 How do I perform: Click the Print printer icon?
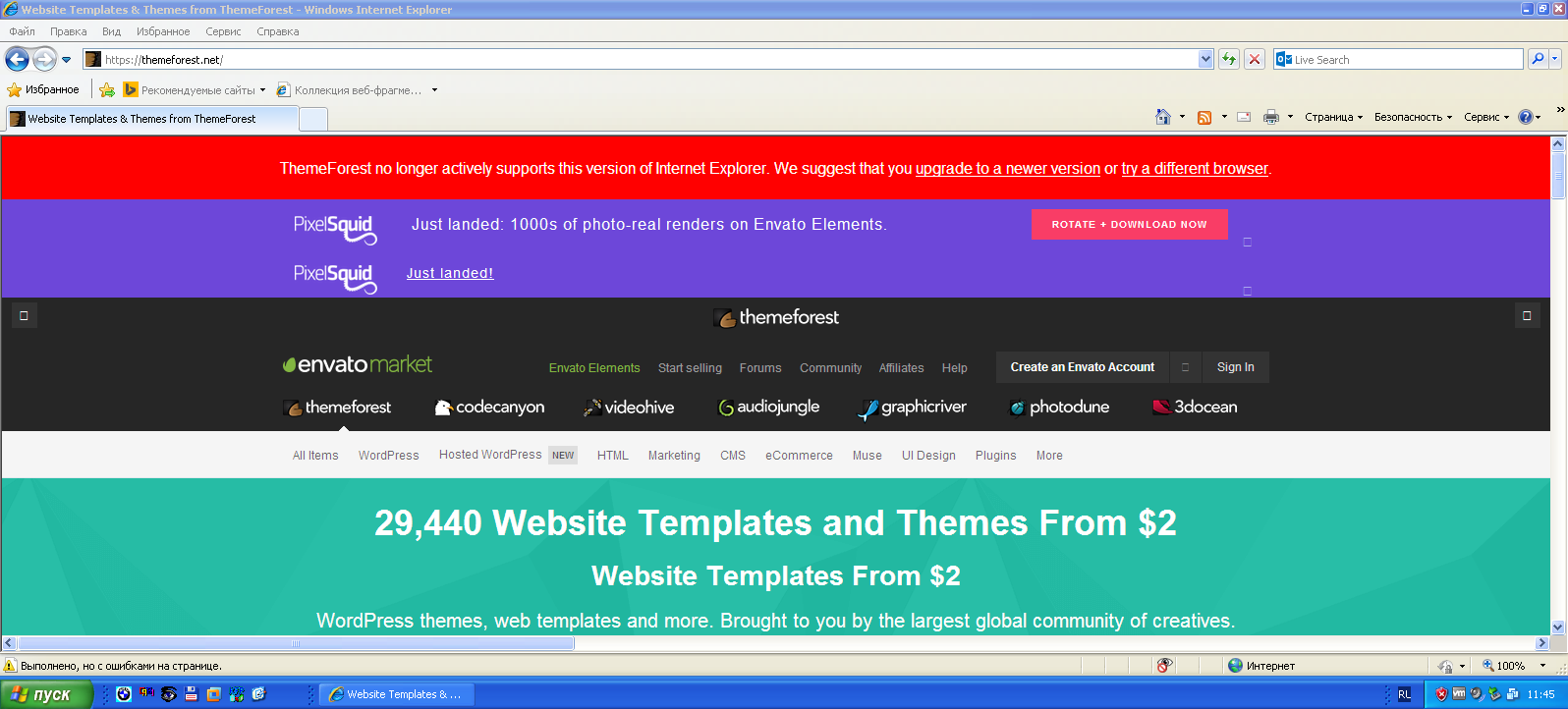[1270, 117]
